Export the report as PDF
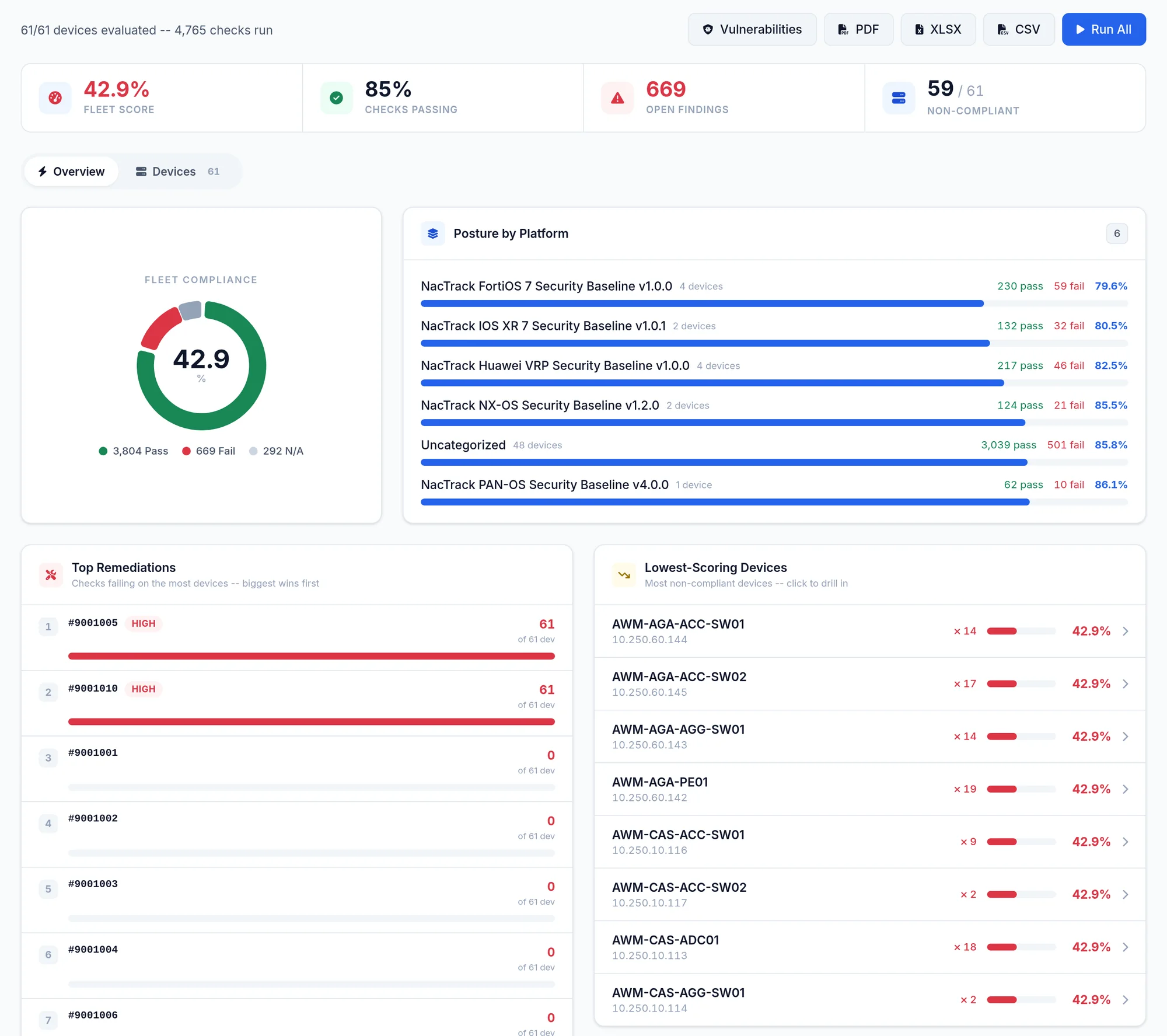The width and height of the screenshot is (1167, 1036). point(858,29)
